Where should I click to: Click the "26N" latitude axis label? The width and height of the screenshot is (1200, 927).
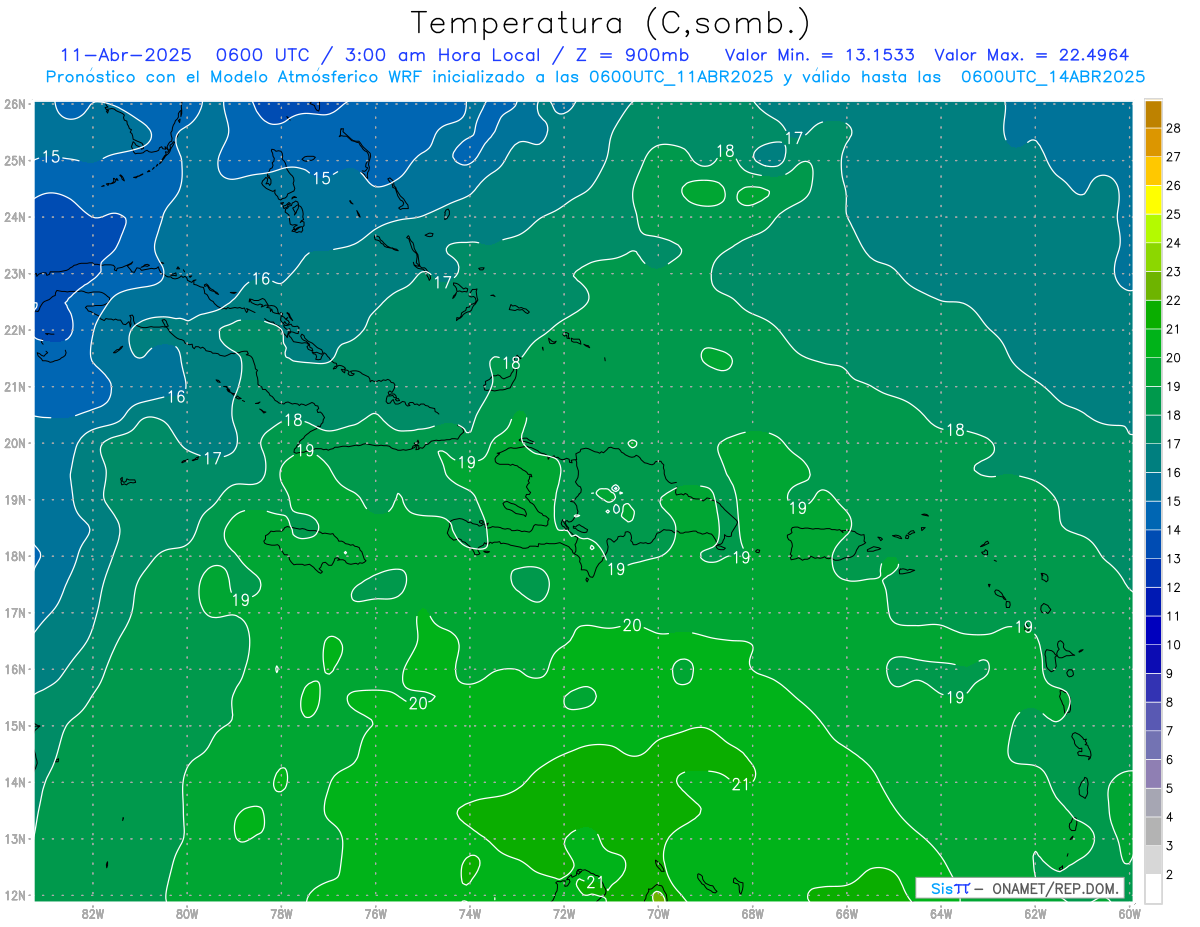pos(15,104)
